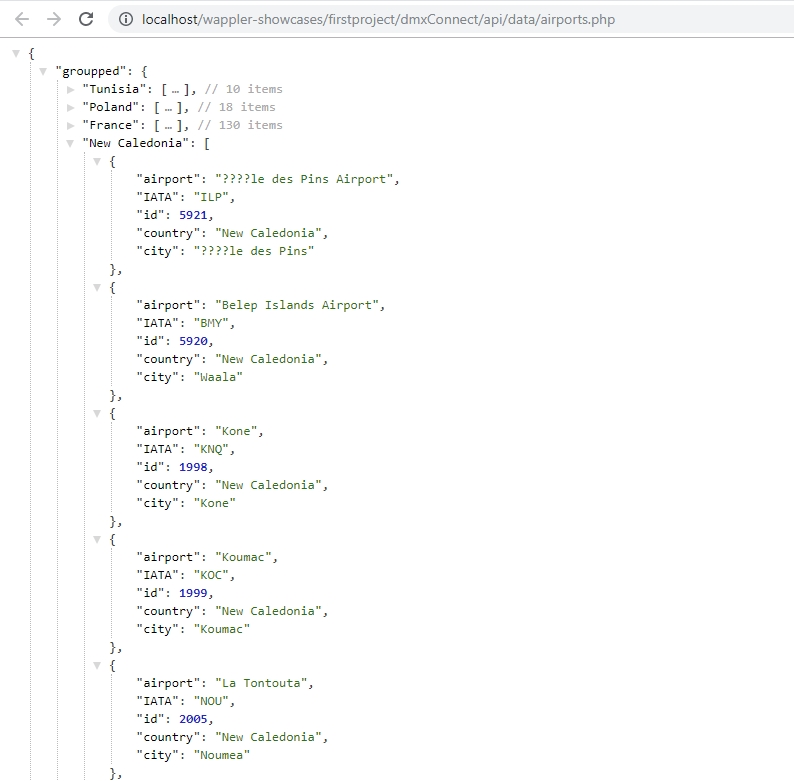Image resolution: width=794 pixels, height=781 pixels.
Task: Collapse the Kone airport object
Action: 97,413
